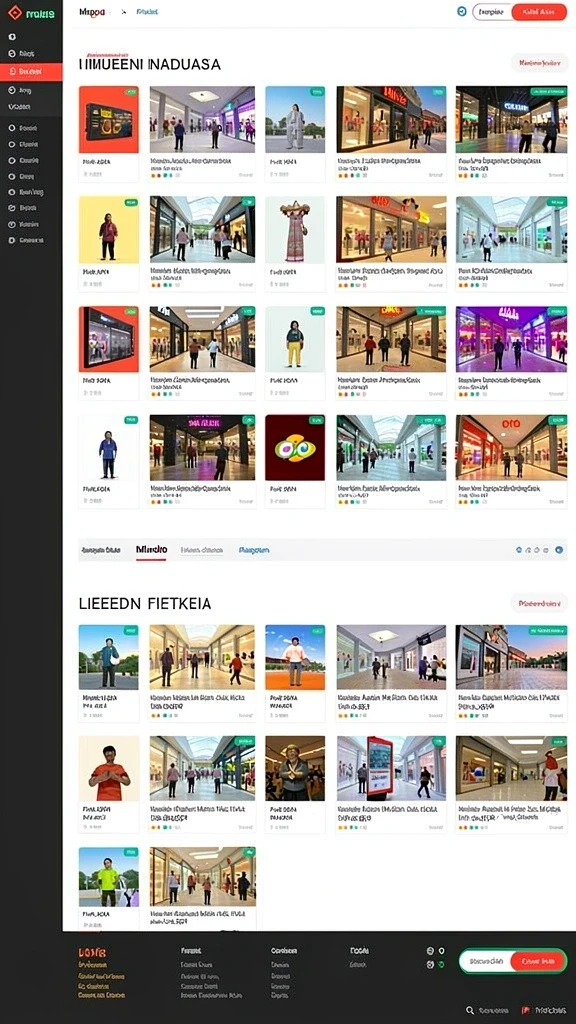Open the mall card with the red kiosk display
Screen dimensions: 576x1024
391,784
